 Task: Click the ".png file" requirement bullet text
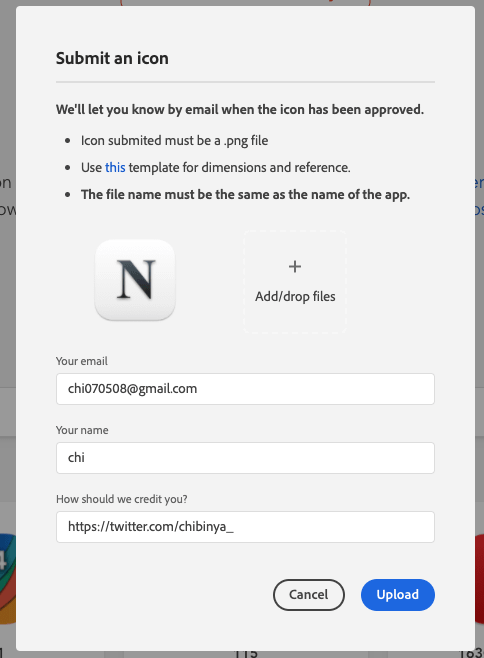pyautogui.click(x=174, y=141)
